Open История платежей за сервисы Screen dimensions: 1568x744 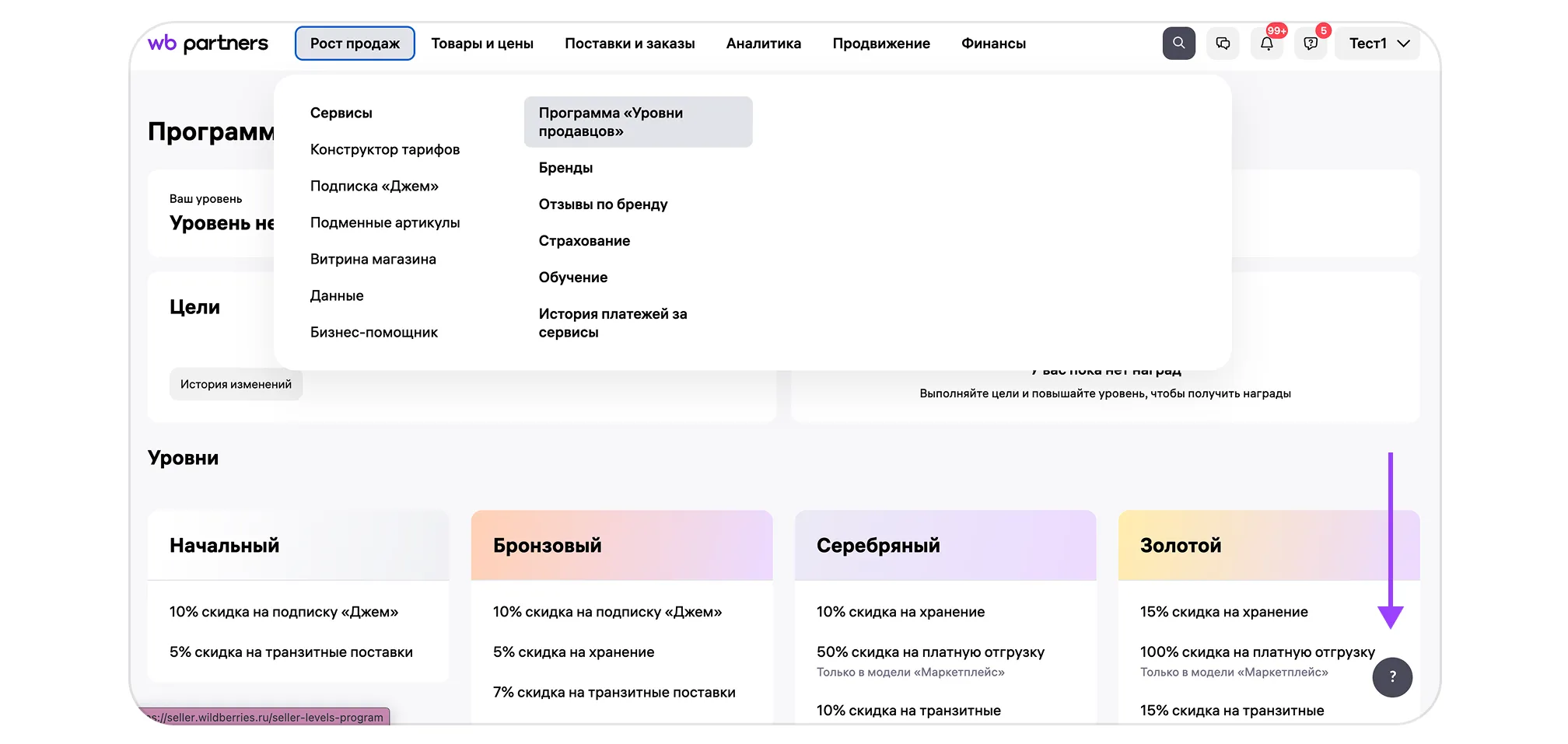point(612,323)
